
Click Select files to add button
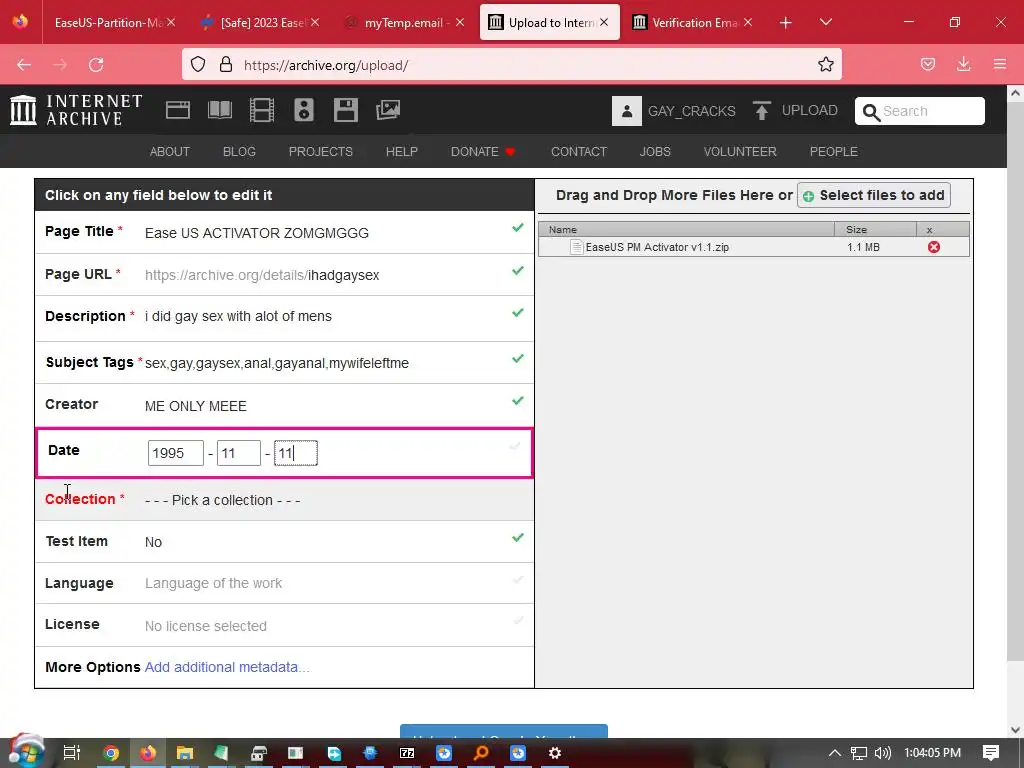[x=874, y=195]
